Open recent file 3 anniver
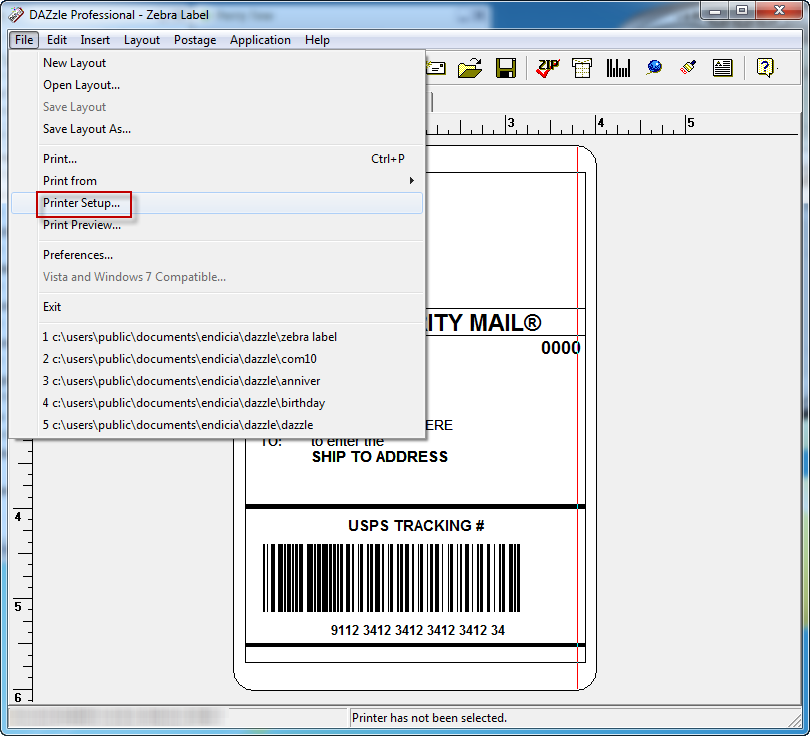The width and height of the screenshot is (810, 736). pyautogui.click(x=217, y=381)
